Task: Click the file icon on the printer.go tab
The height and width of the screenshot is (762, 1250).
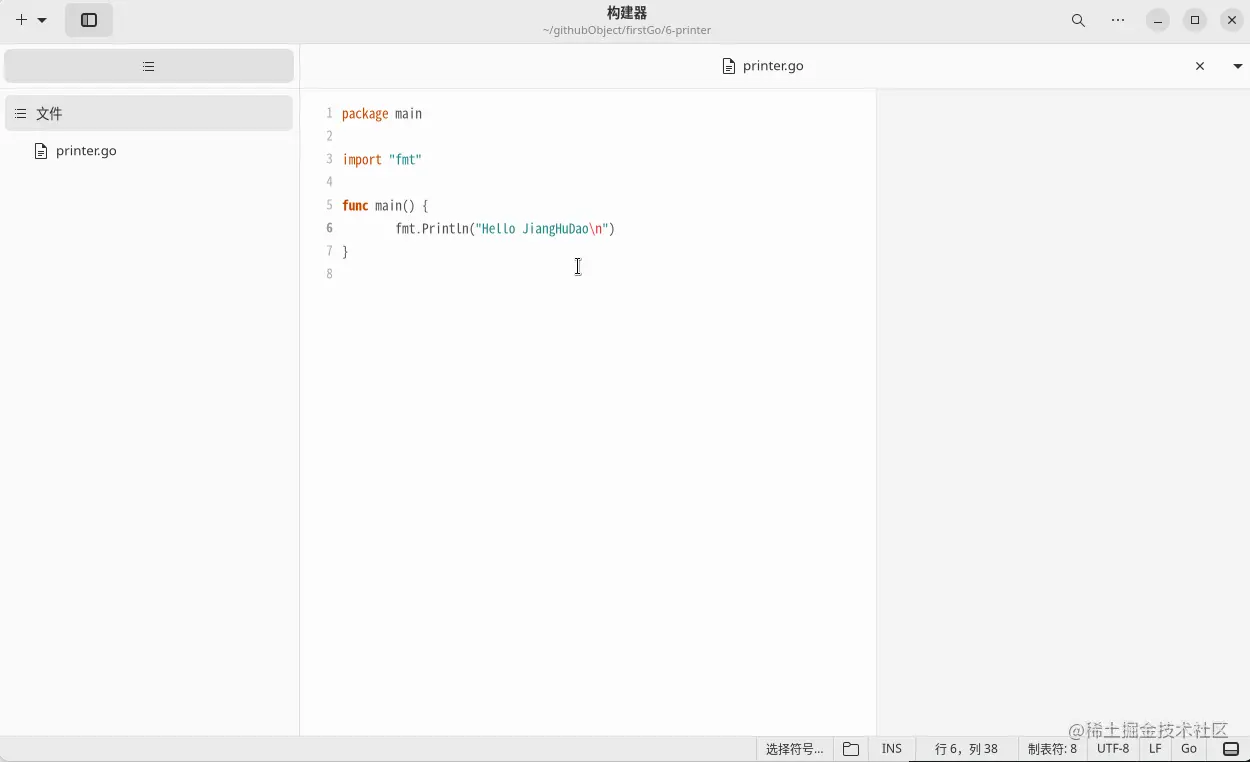Action: coord(728,66)
